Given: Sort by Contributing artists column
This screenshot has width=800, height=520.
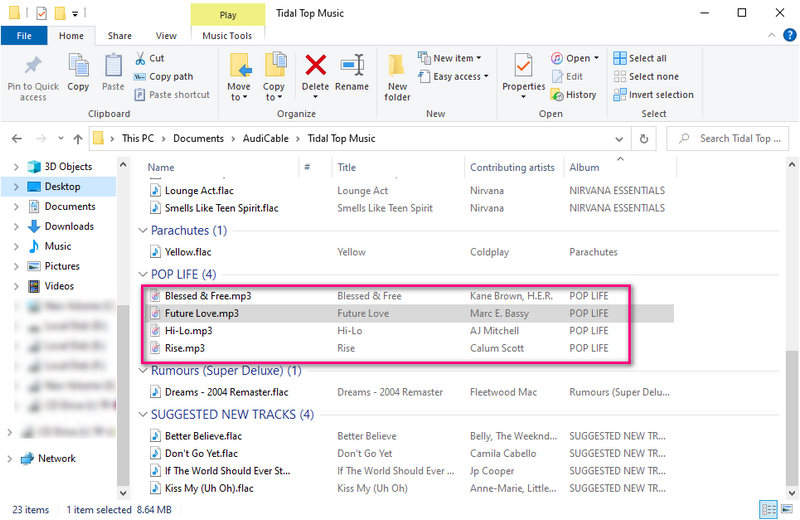Looking at the screenshot, I should point(512,167).
